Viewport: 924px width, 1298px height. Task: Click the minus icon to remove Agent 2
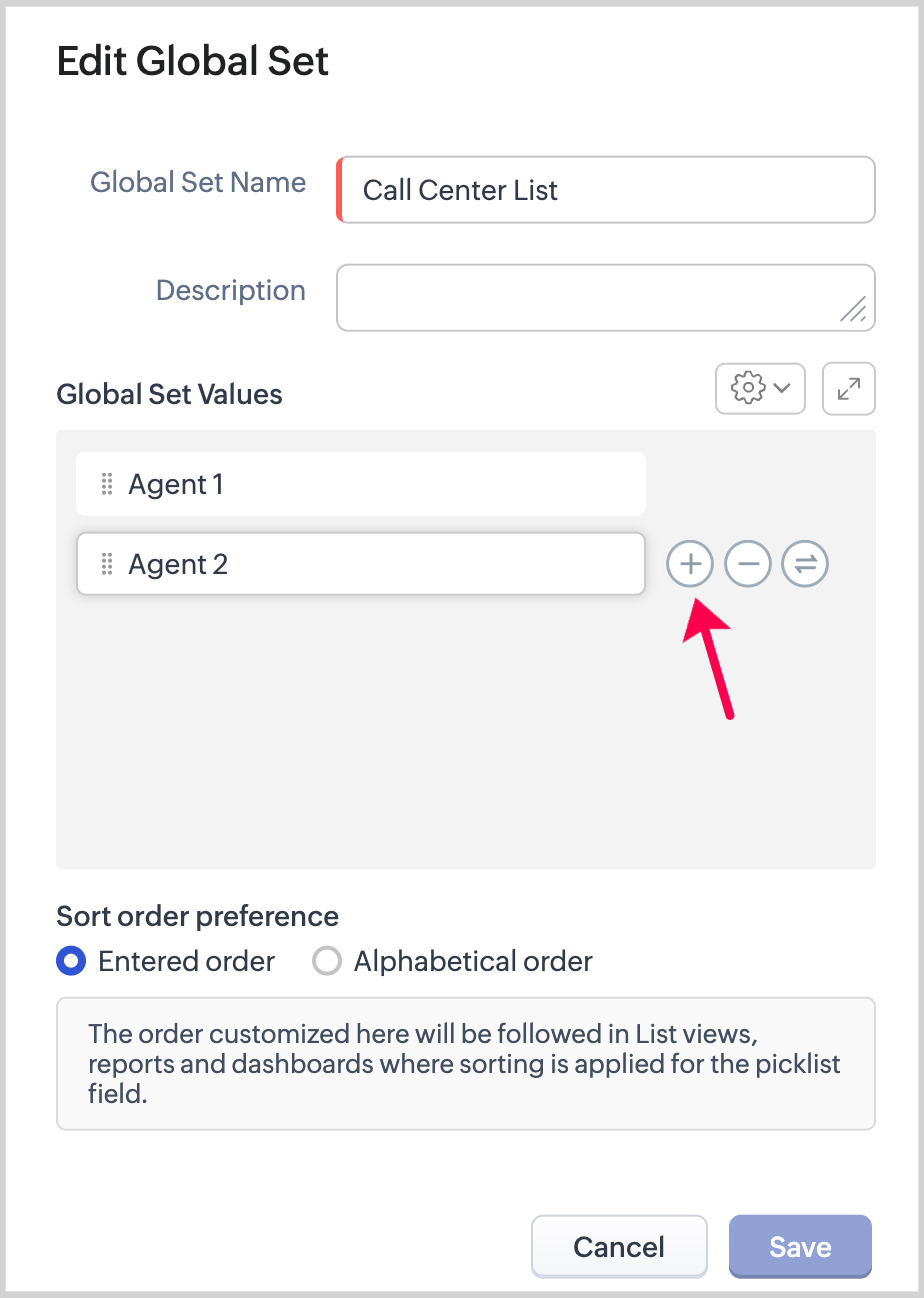coord(748,564)
